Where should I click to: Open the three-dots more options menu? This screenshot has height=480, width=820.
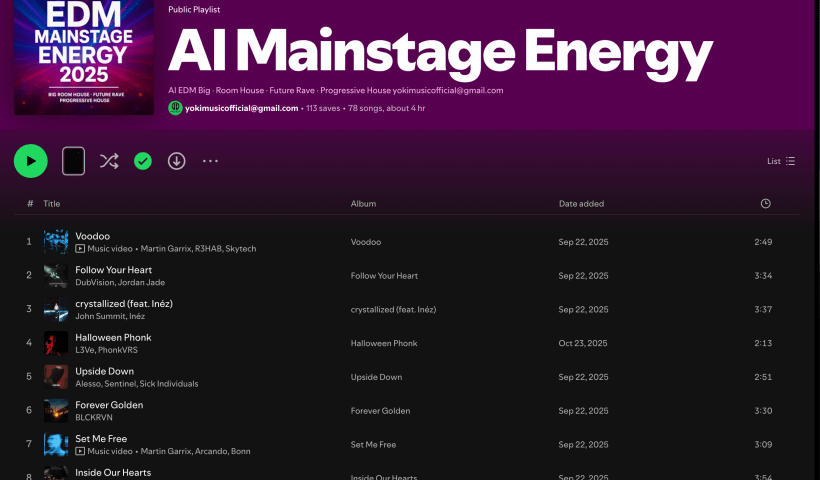[210, 161]
